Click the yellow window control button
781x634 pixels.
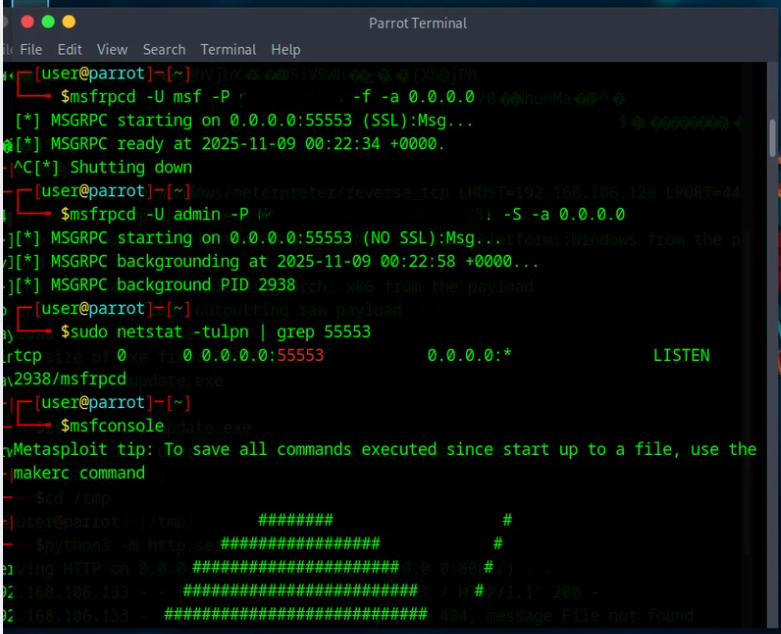click(69, 22)
